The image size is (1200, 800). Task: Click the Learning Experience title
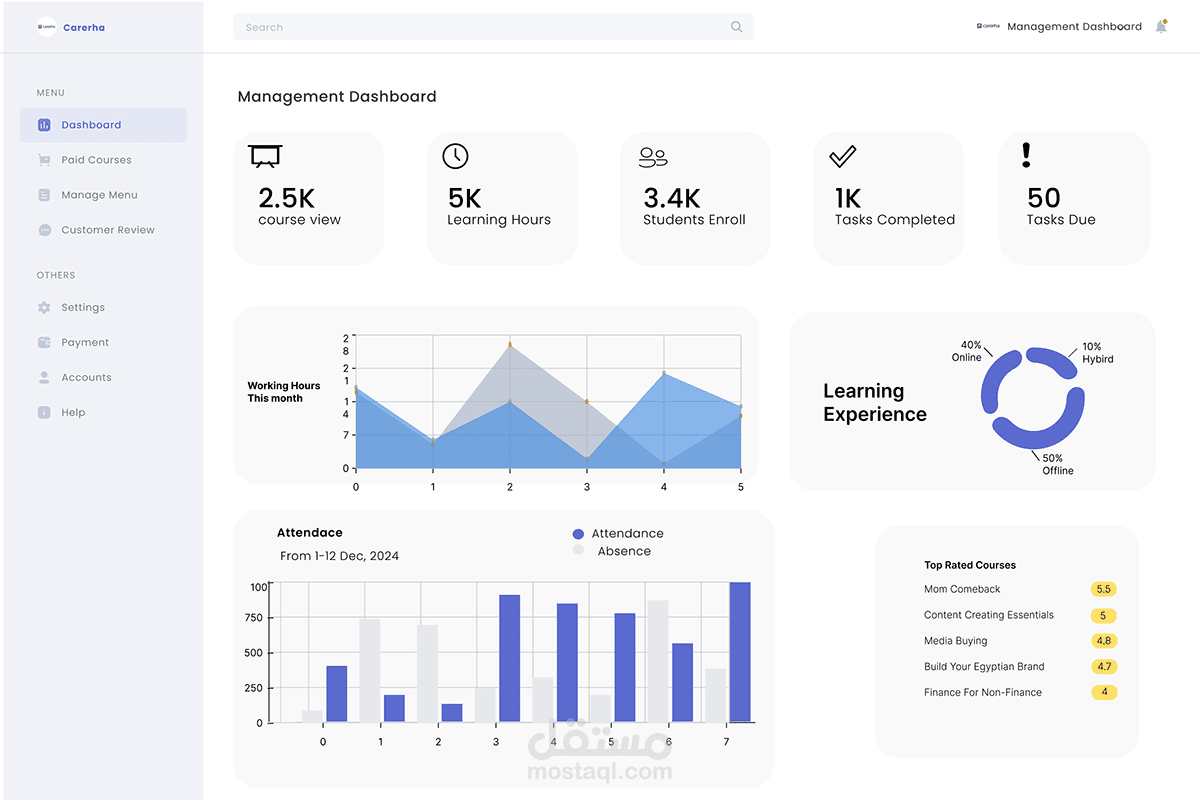[875, 403]
